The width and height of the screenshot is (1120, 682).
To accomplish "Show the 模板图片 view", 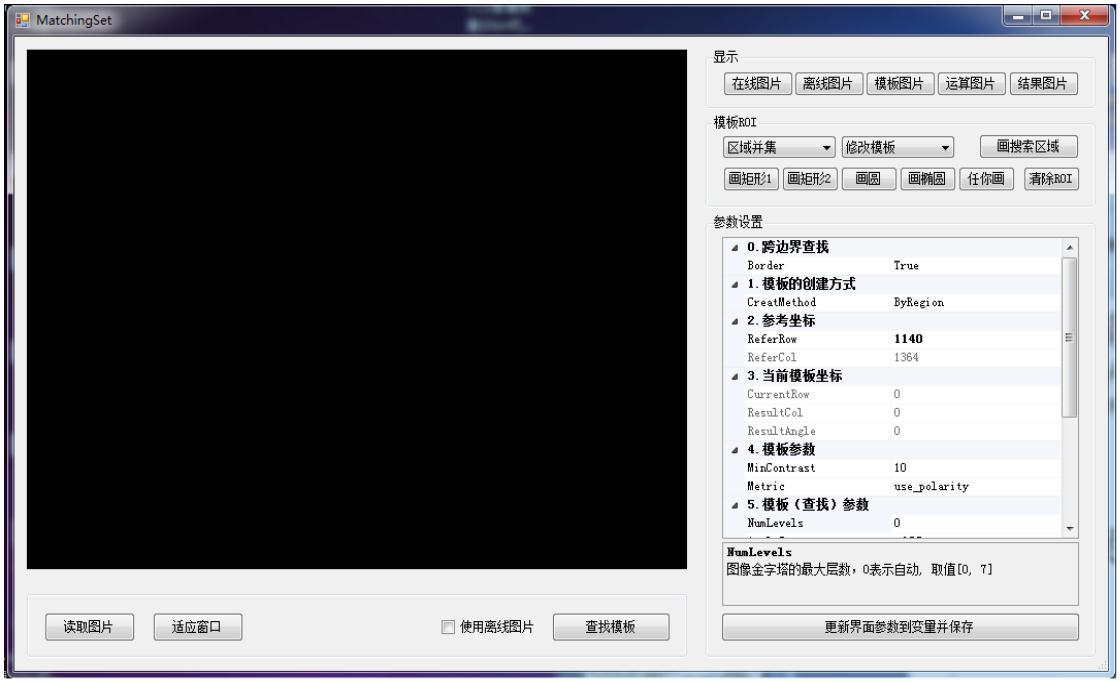I will (899, 84).
